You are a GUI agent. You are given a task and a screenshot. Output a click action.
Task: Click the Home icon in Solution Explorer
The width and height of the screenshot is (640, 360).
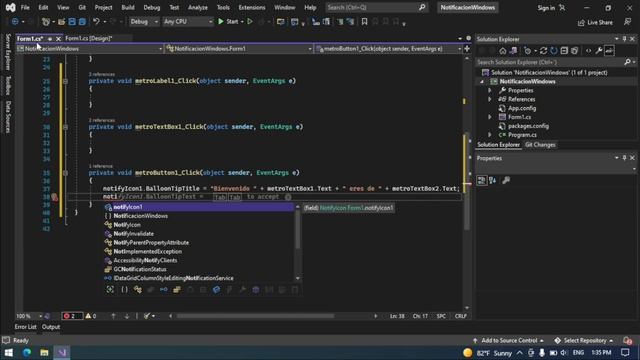click(x=503, y=51)
